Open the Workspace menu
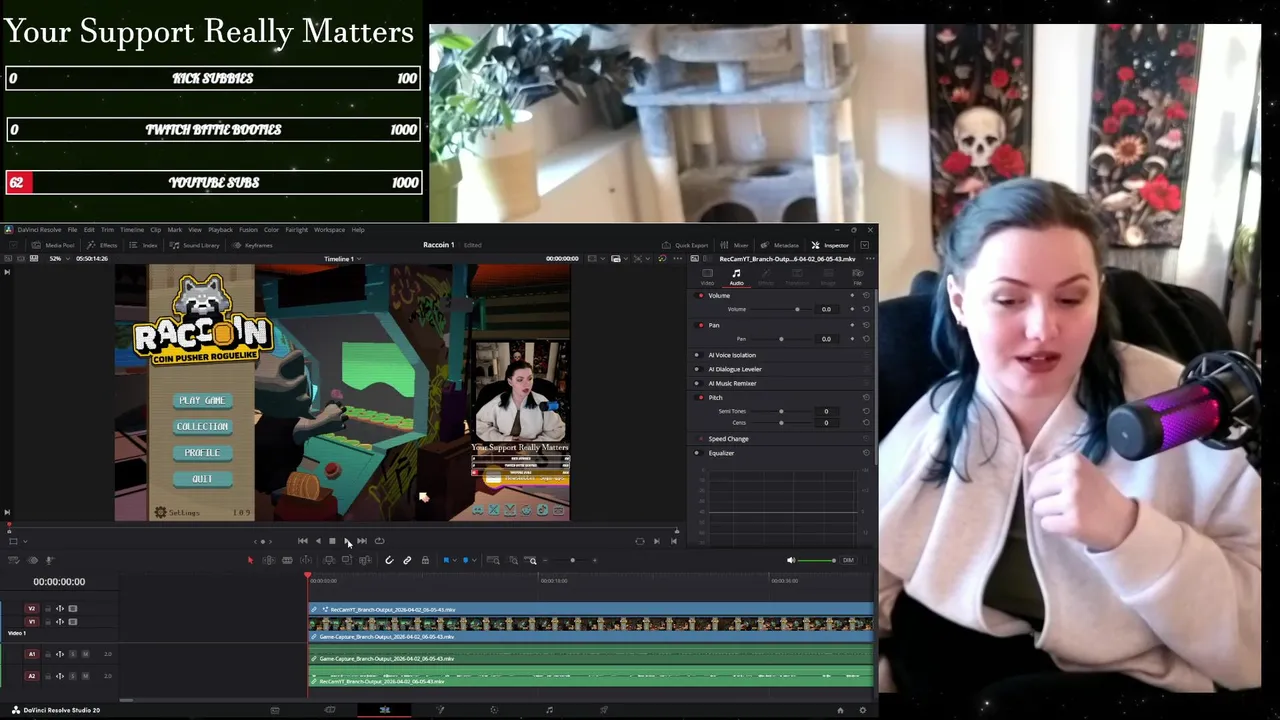This screenshot has height=720, width=1280. (x=329, y=230)
